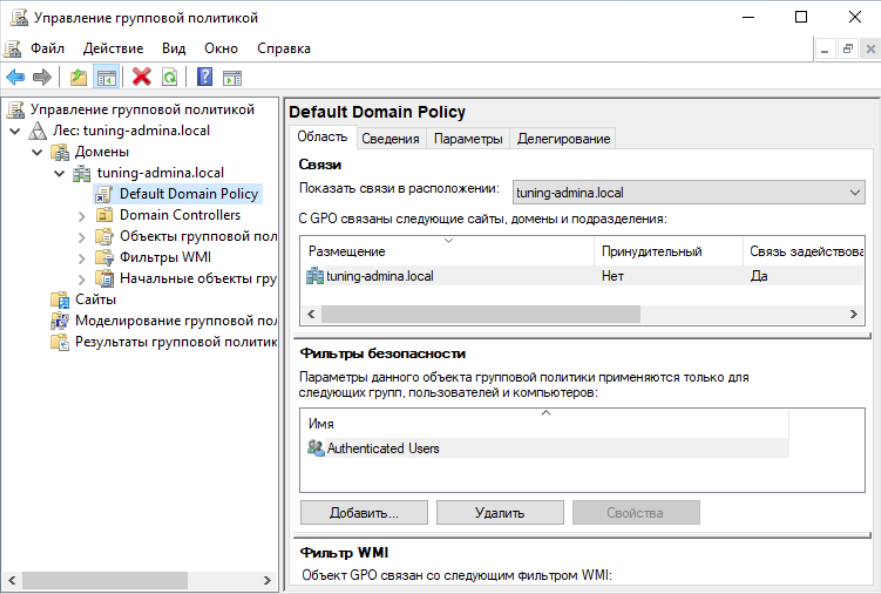Click the Результаты групповой политики icon
This screenshot has width=881, height=594.
tap(60, 342)
